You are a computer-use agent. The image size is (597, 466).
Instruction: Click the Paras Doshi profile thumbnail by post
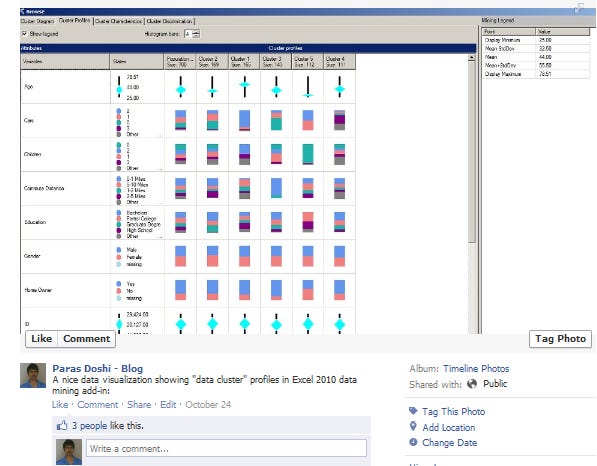[33, 375]
